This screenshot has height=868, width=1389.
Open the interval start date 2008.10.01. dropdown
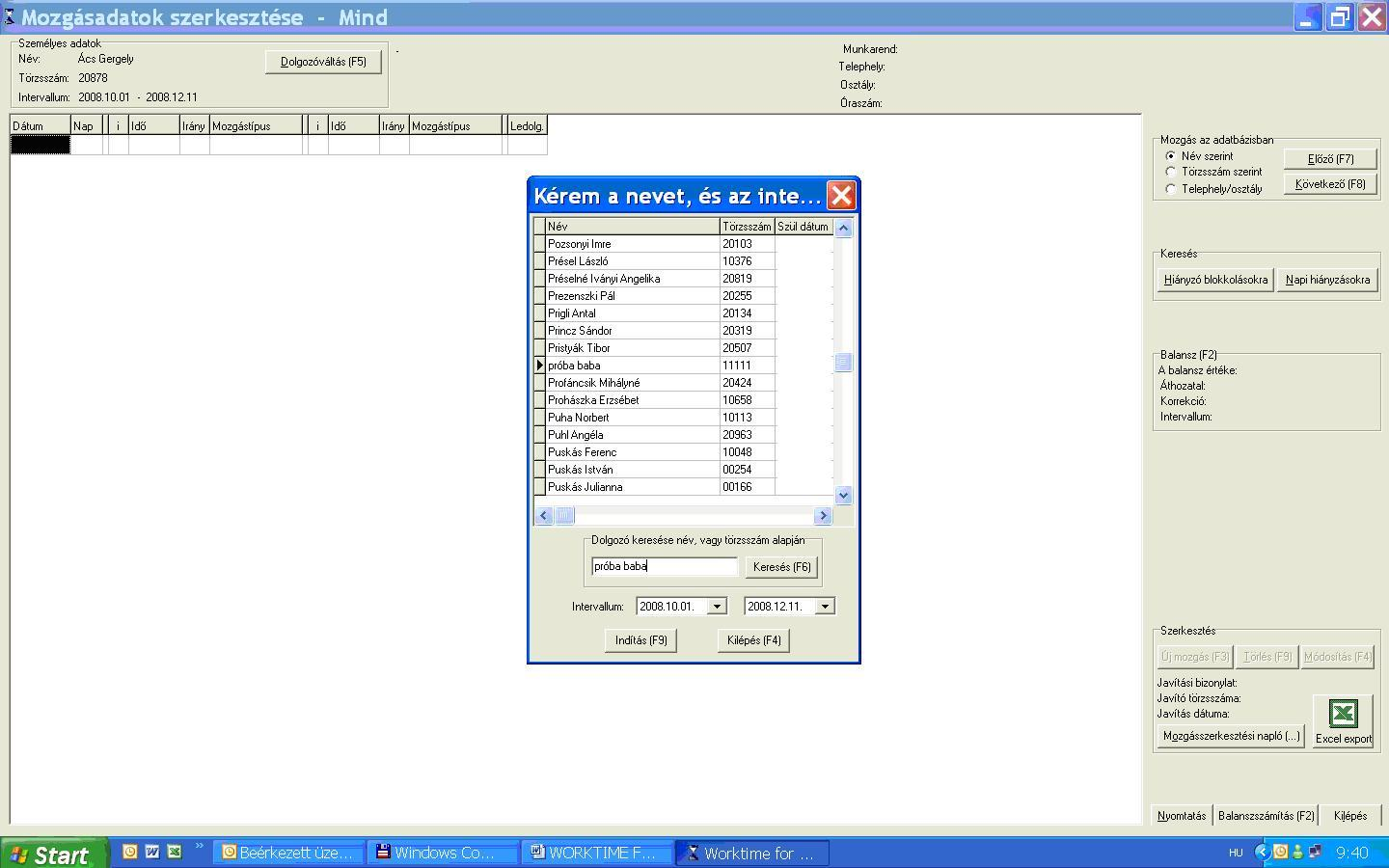(717, 607)
